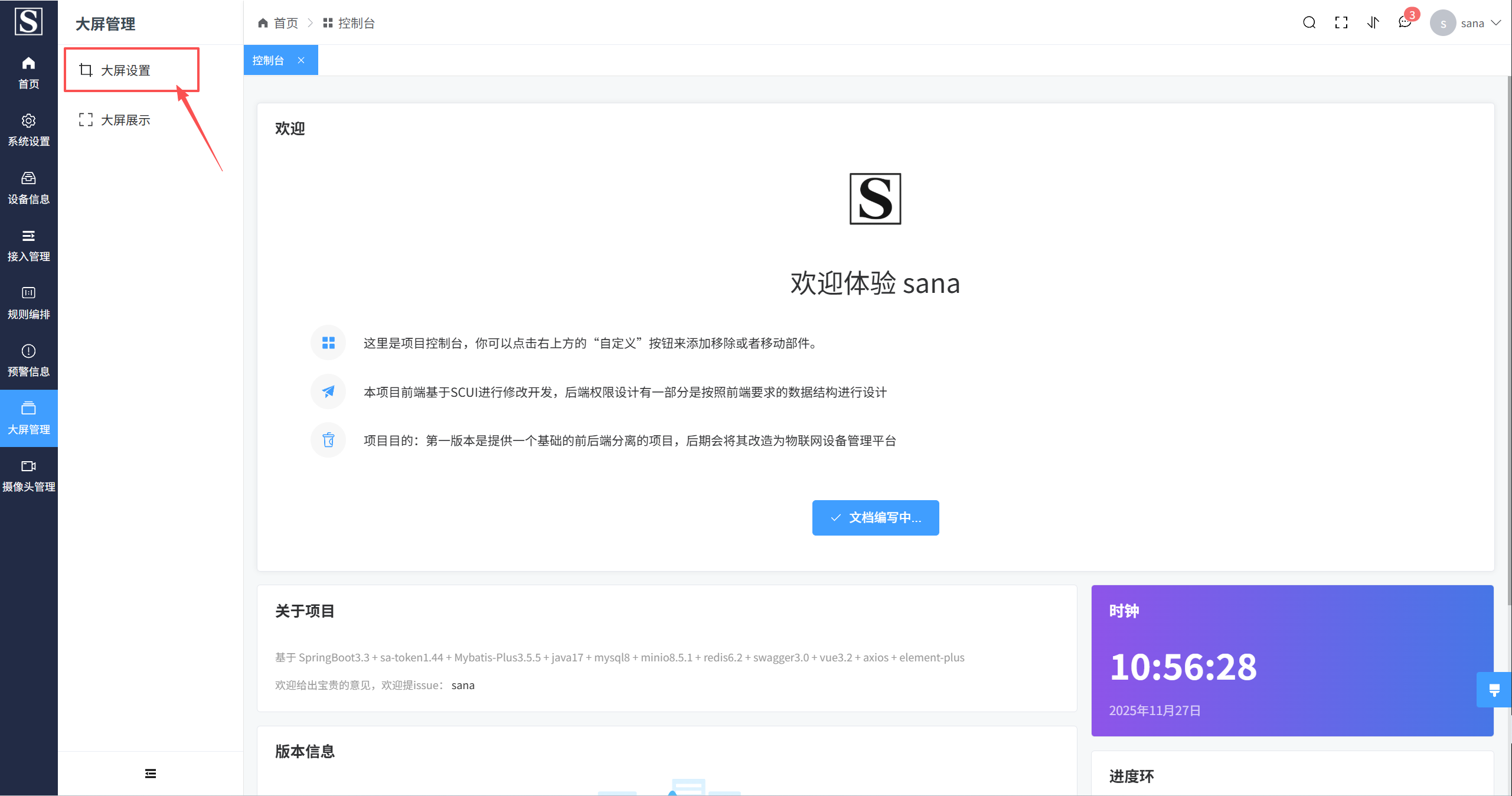Open 预警信息 alerts in sidebar

[28, 360]
